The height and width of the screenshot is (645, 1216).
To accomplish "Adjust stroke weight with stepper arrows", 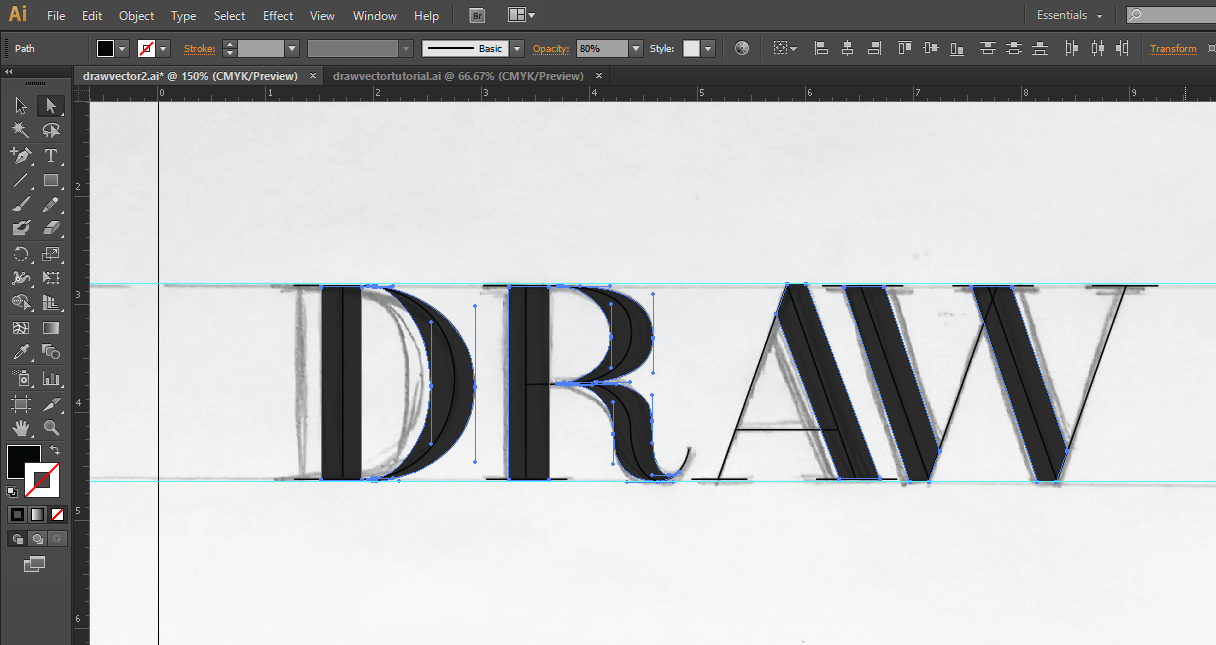I will [x=230, y=48].
